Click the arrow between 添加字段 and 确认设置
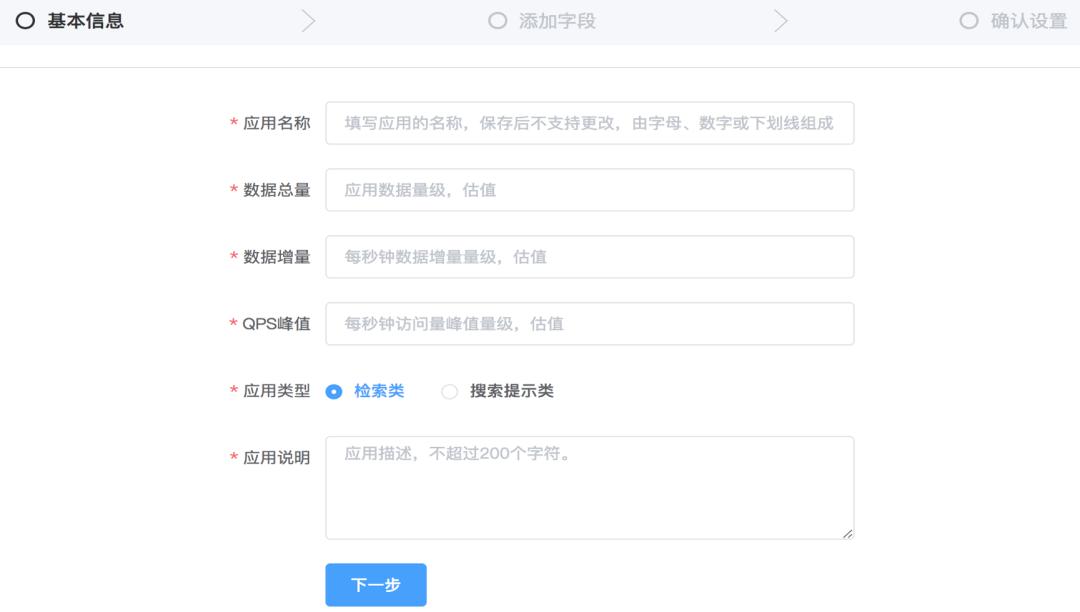Image resolution: width=1080 pixels, height=612 pixels. tap(781, 18)
